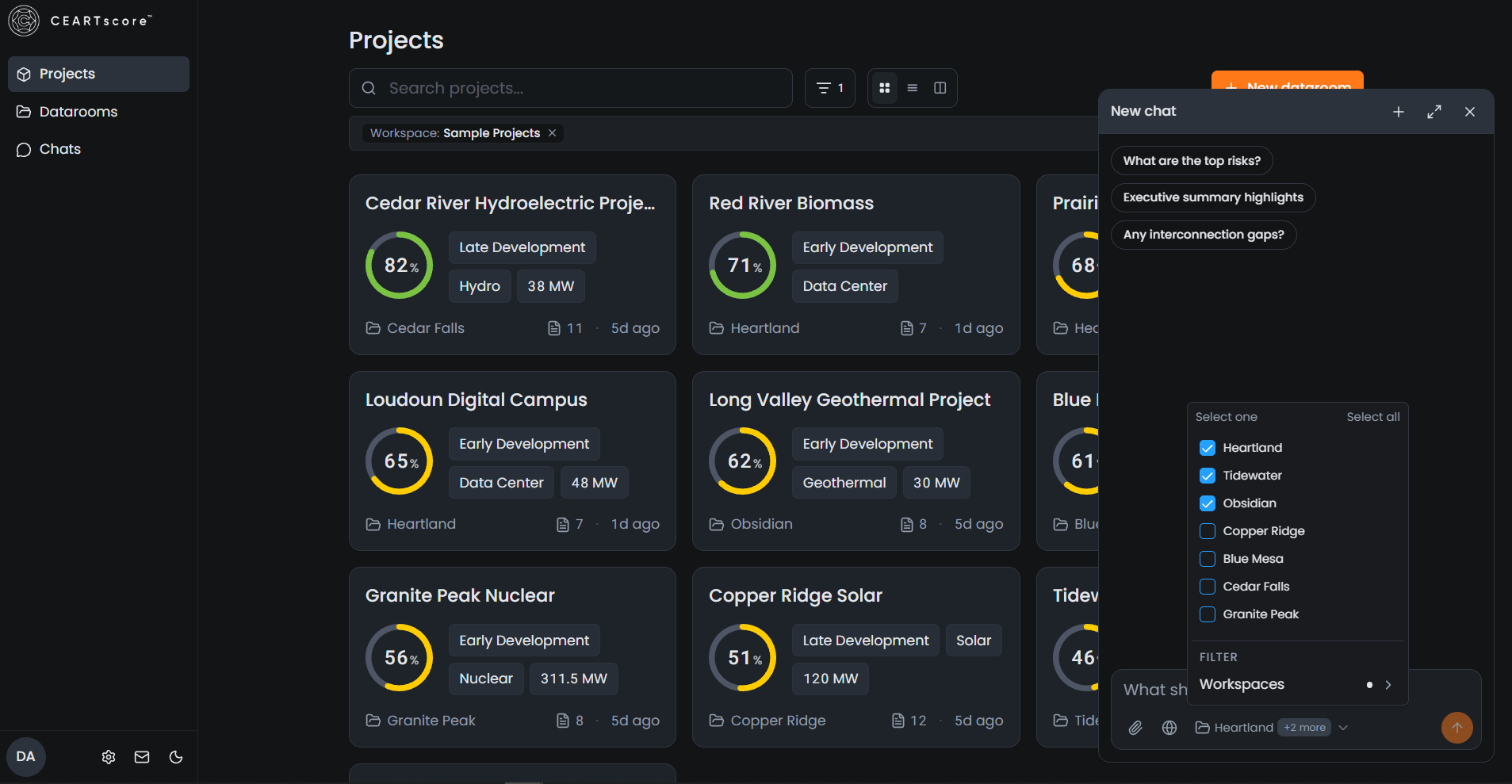1512x784 pixels.
Task: Open Chats in sidebar
Action: coord(98,149)
